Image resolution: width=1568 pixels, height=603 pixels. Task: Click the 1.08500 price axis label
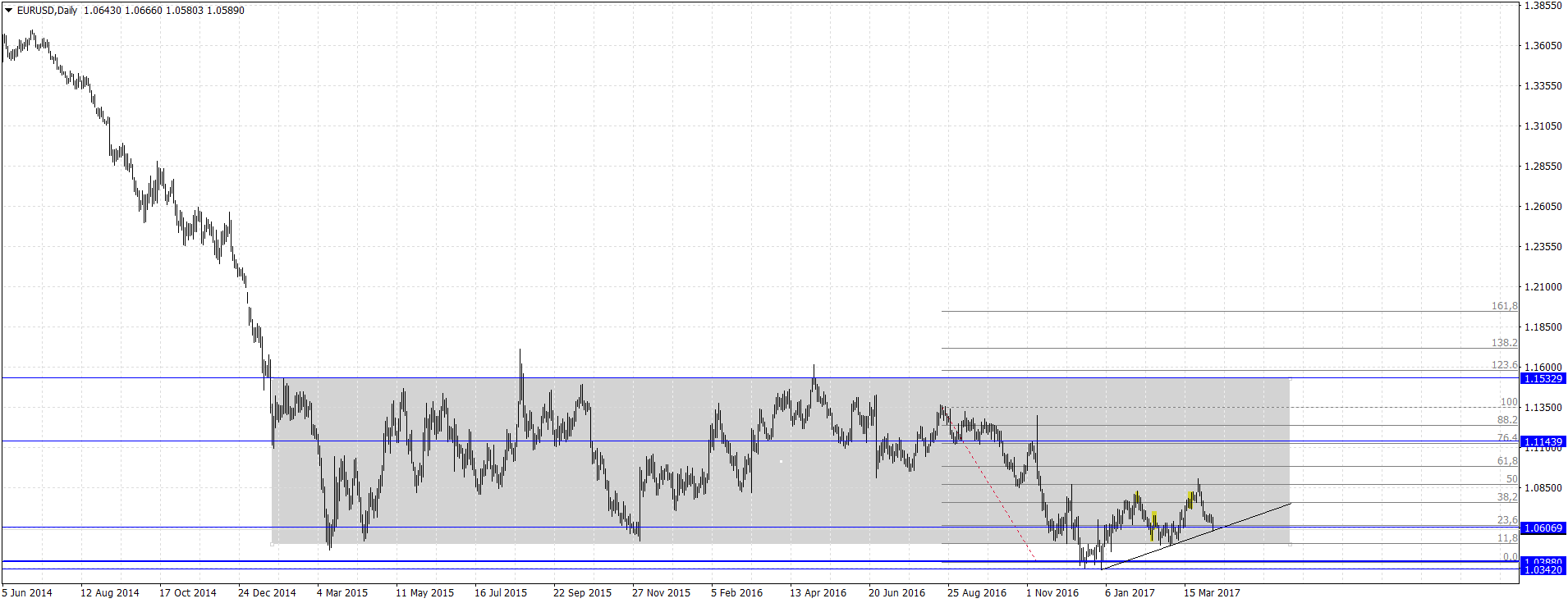pyautogui.click(x=1543, y=488)
